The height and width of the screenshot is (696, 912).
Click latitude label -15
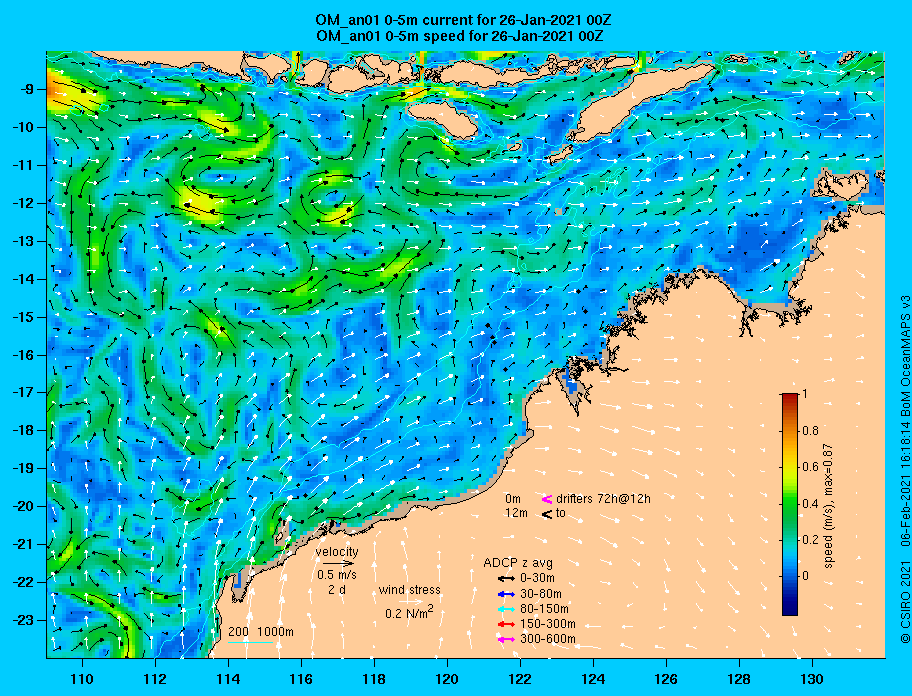point(24,317)
